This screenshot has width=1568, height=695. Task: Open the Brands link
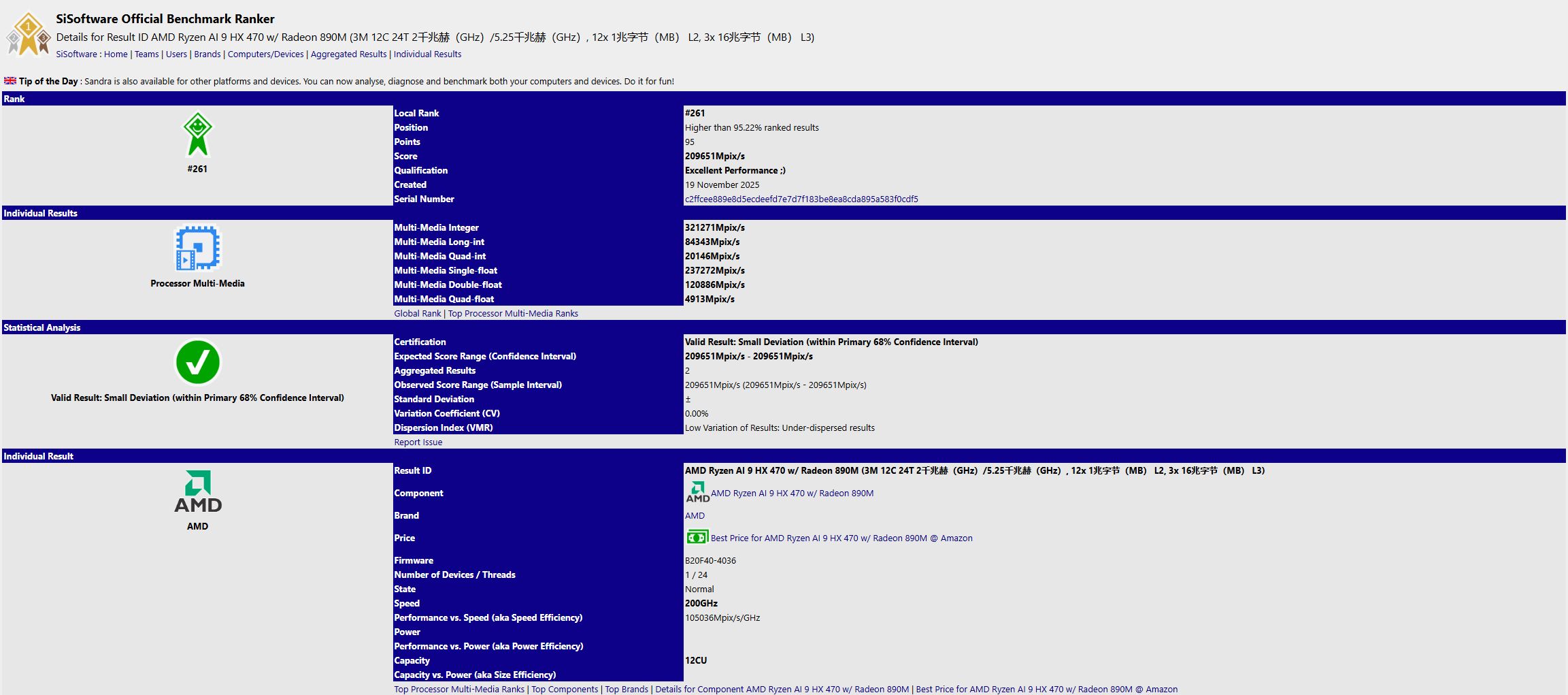tap(207, 54)
